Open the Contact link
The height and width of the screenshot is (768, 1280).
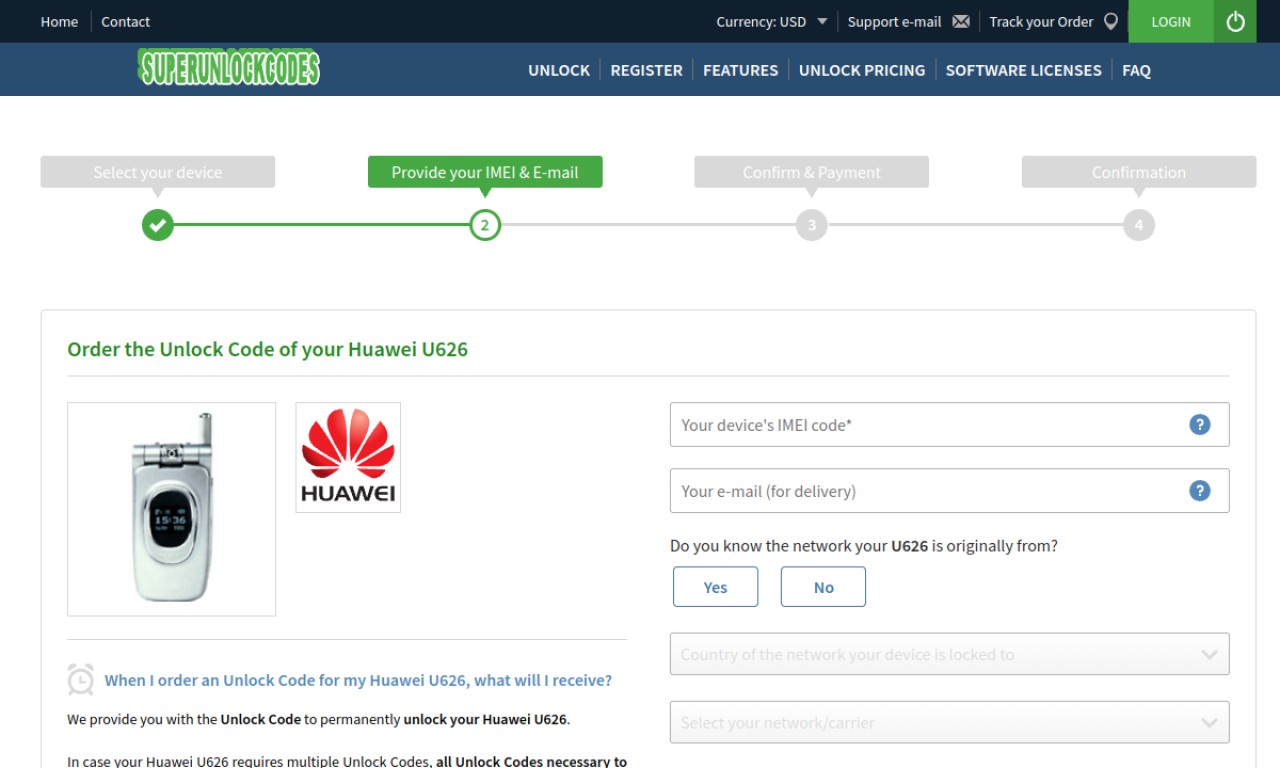point(125,21)
